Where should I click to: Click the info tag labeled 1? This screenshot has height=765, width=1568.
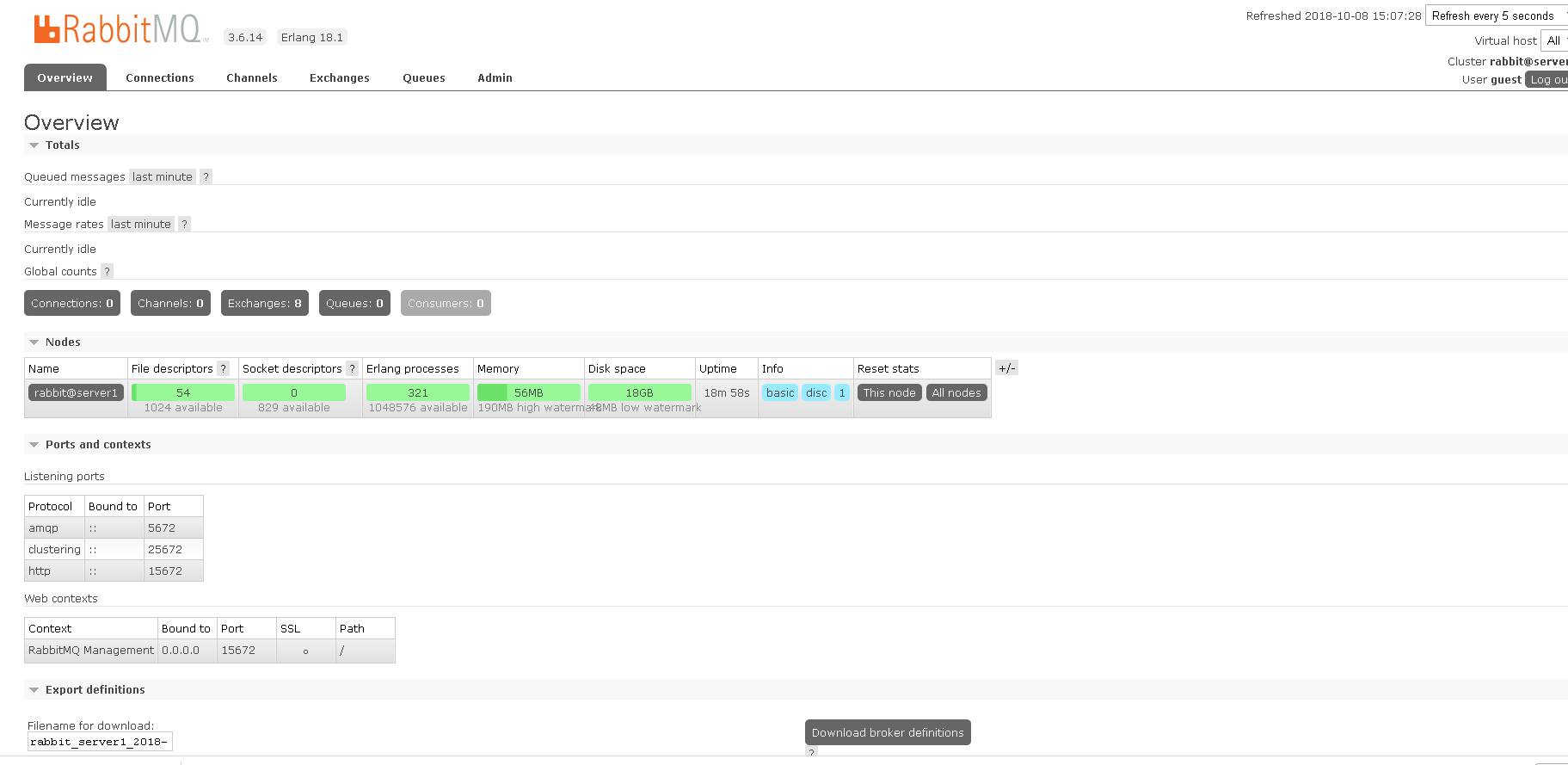[x=842, y=392]
